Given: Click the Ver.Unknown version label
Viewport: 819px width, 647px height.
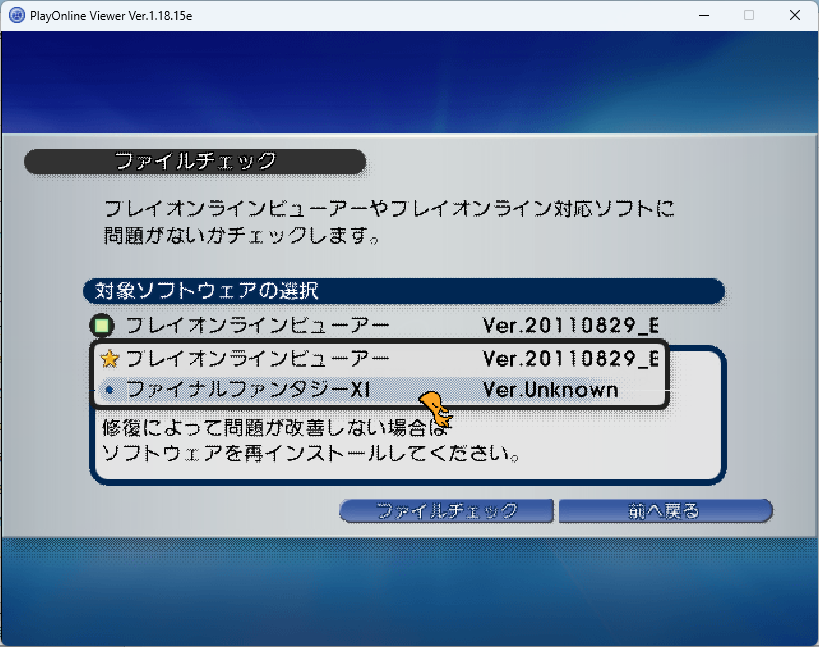Looking at the screenshot, I should pyautogui.click(x=550, y=390).
